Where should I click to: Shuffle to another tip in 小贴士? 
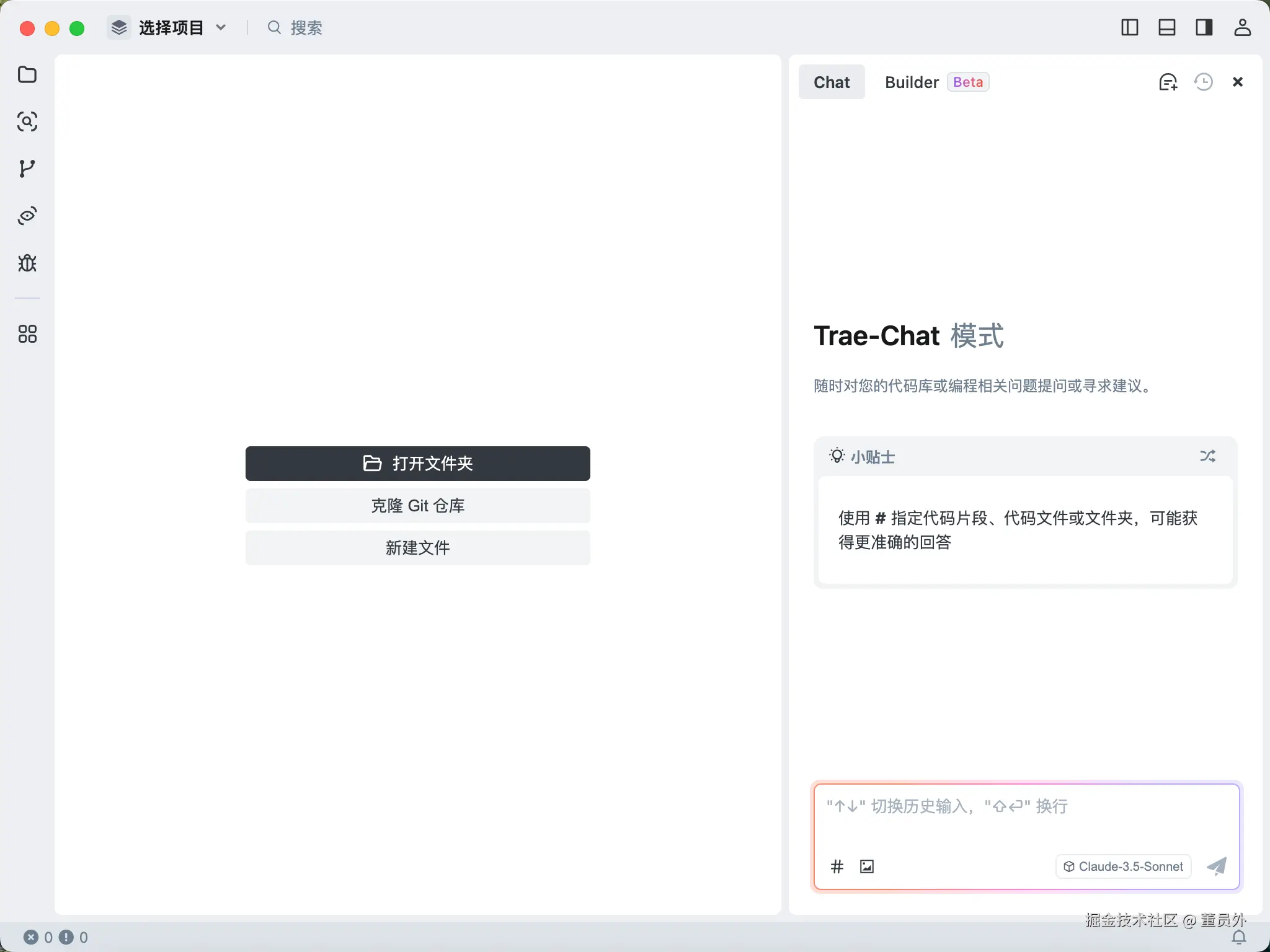[1207, 457]
